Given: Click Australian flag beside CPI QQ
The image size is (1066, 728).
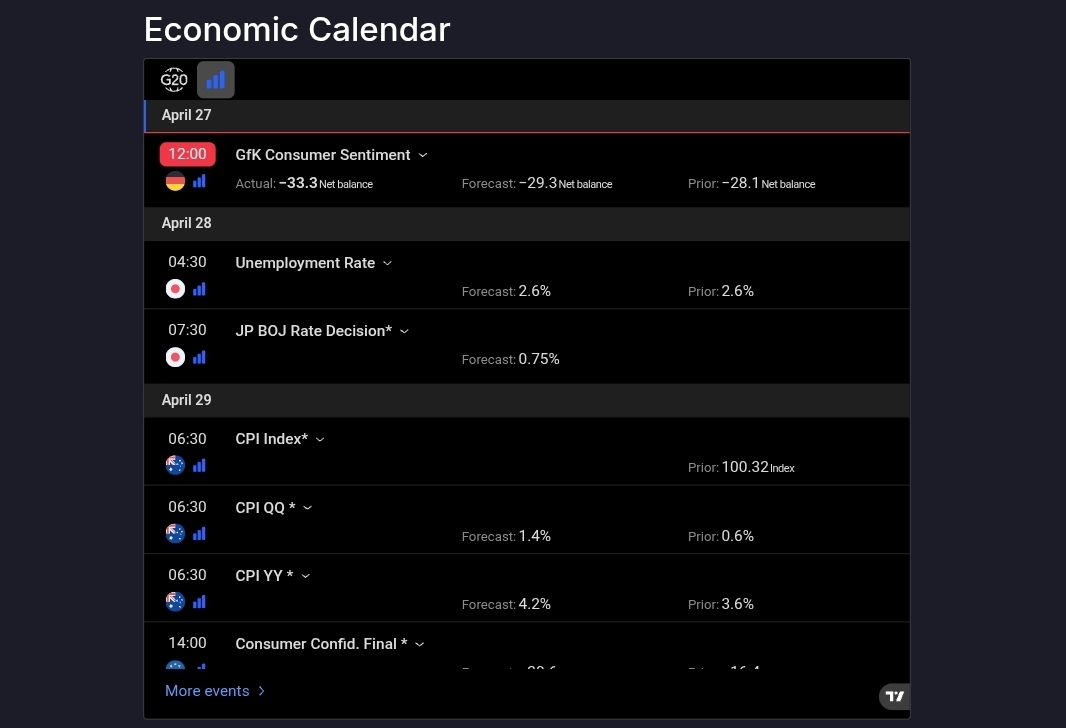Looking at the screenshot, I should [175, 533].
